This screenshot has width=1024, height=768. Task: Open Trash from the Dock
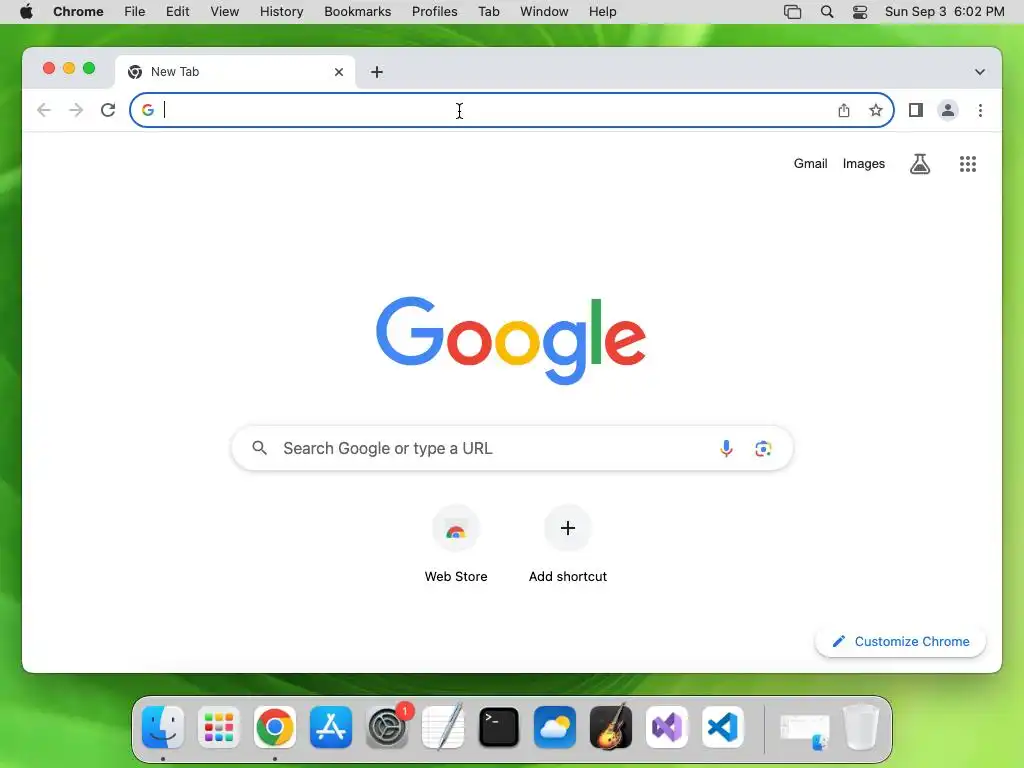(861, 727)
